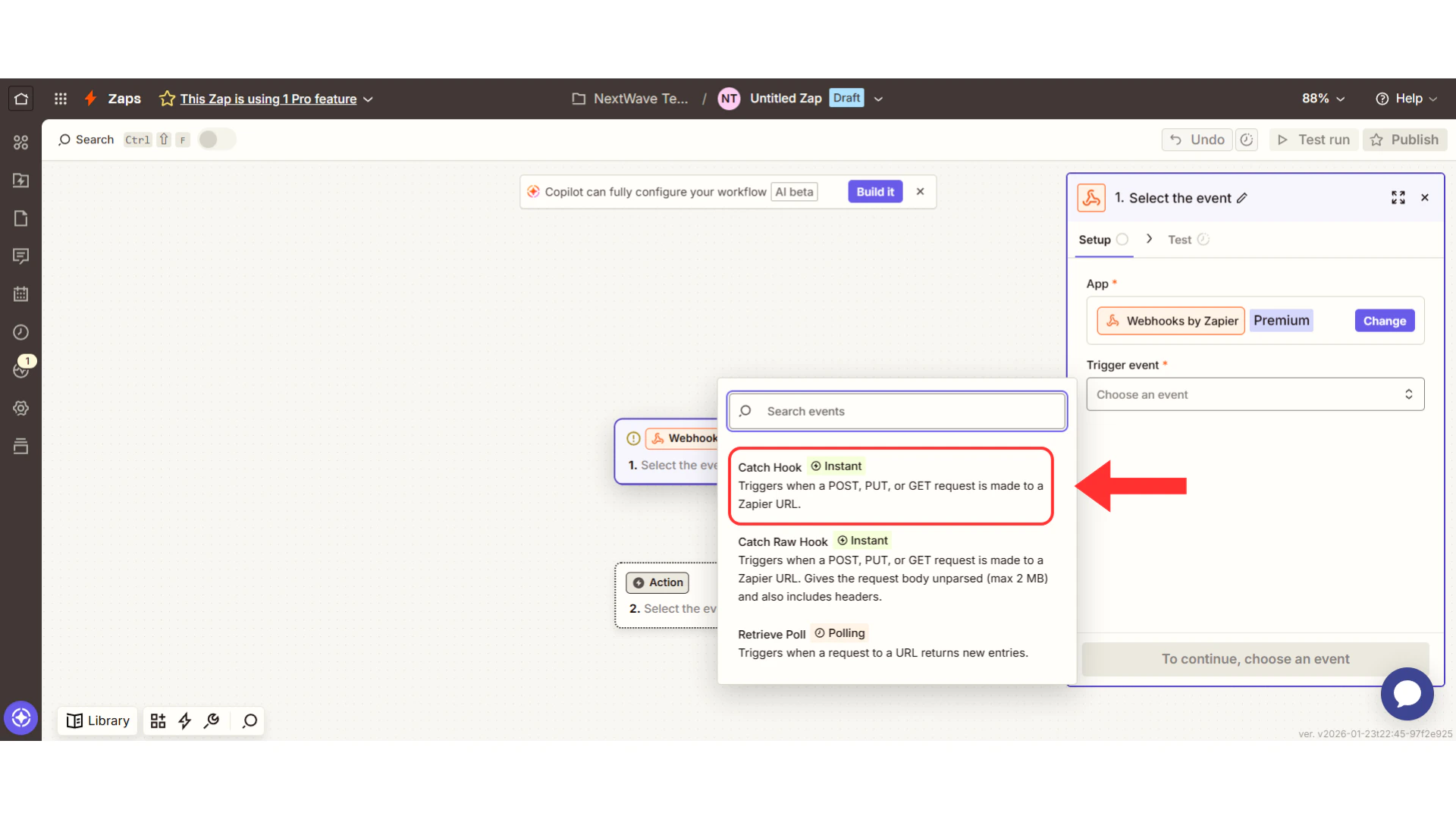Toggle the switch next to Search

pyautogui.click(x=216, y=140)
